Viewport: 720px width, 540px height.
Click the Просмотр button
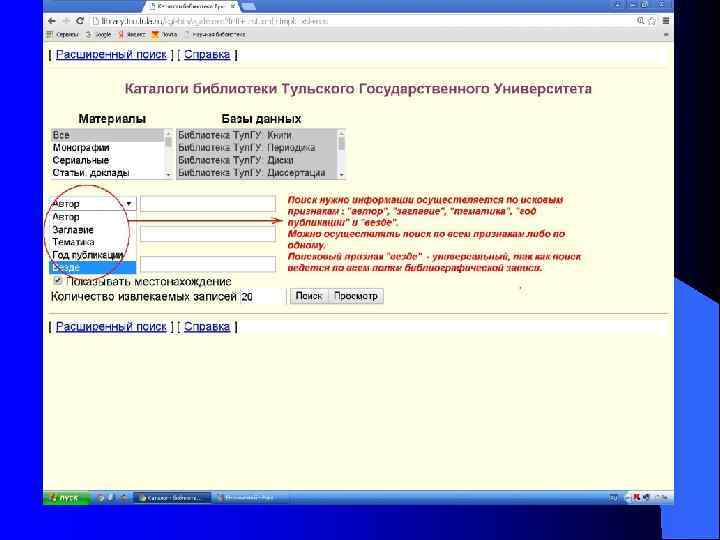(x=356, y=296)
